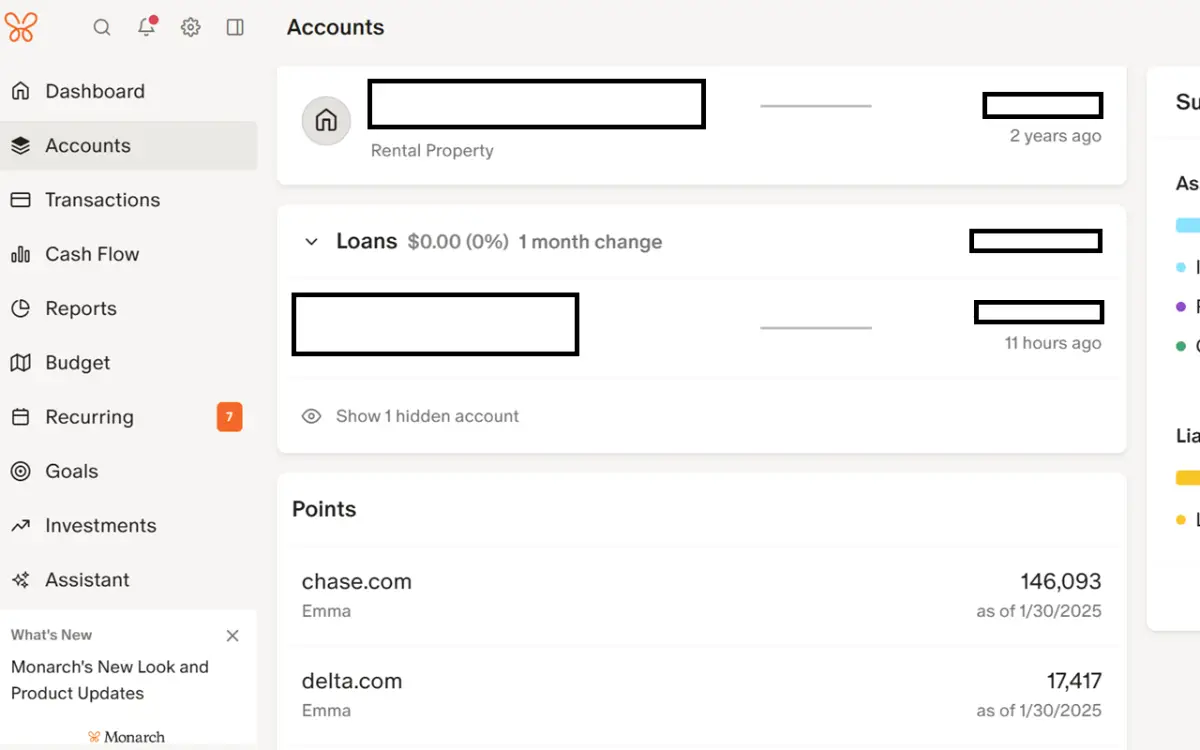This screenshot has width=1200, height=750.
Task: Open the Reports page
Action: (80, 308)
